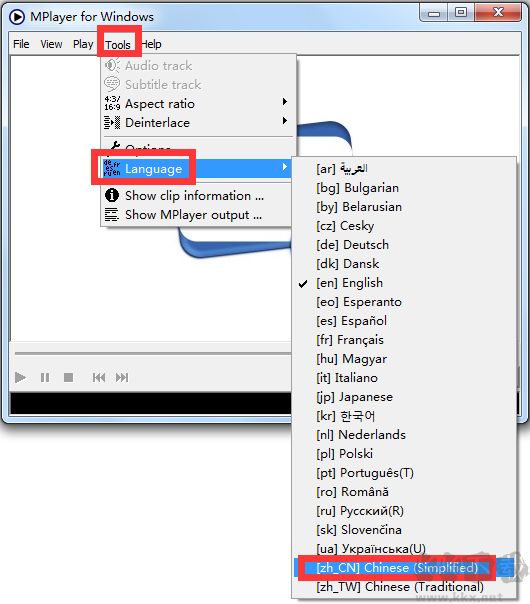The width and height of the screenshot is (530, 604).
Task: Minimize the MPlayer window
Action: 434,13
